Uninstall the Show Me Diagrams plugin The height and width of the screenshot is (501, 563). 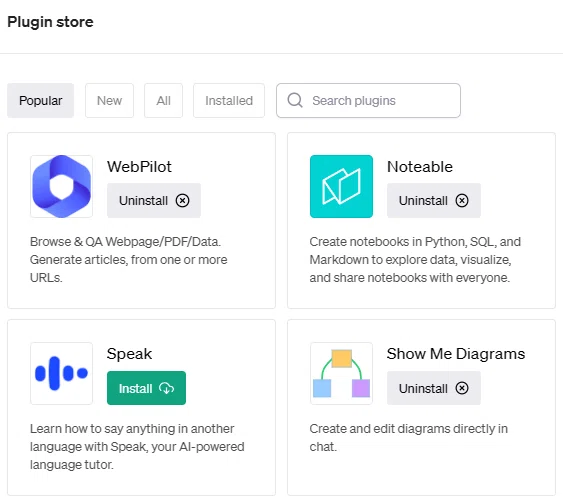434,388
